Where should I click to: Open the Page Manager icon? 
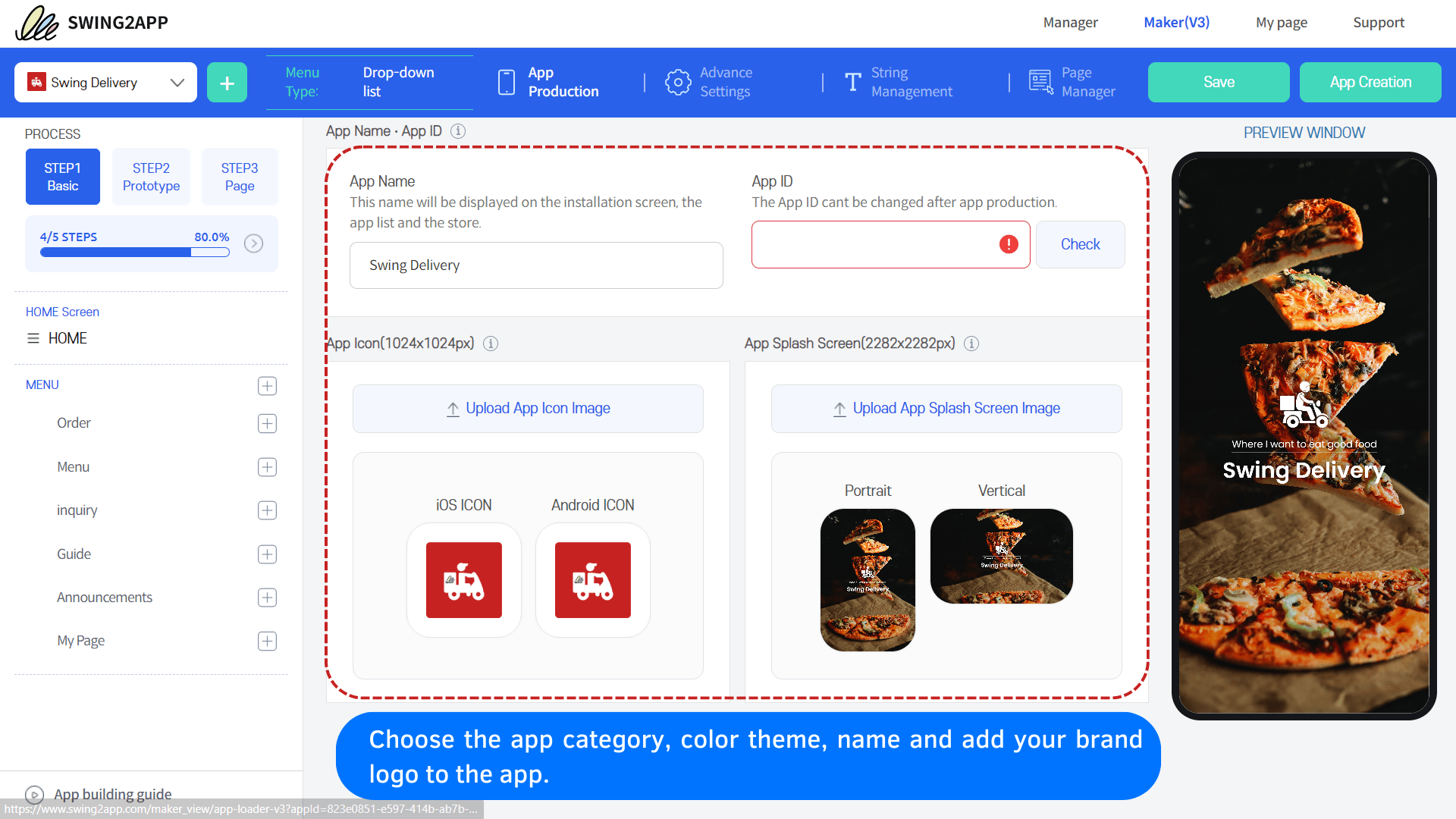tap(1040, 82)
